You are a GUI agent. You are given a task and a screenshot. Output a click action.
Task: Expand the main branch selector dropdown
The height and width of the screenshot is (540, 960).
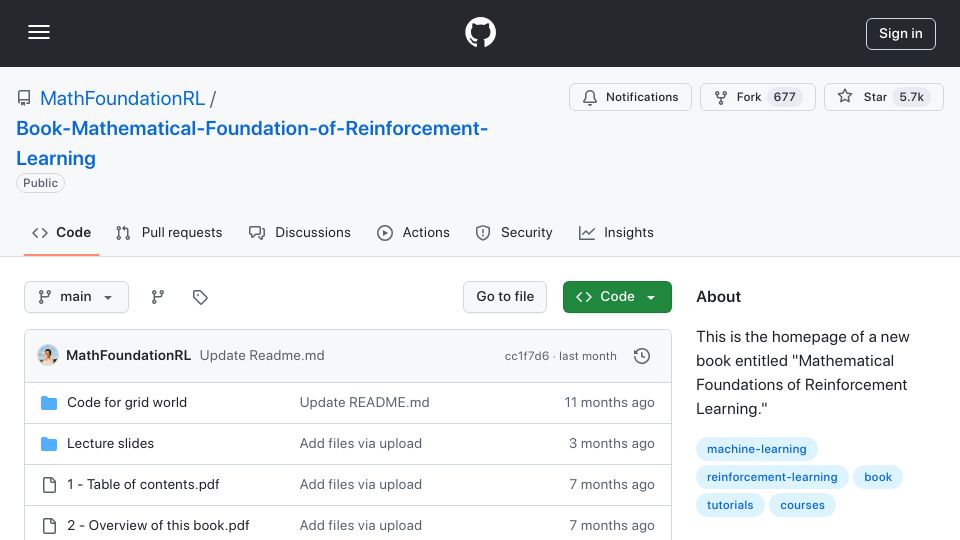[x=77, y=297]
